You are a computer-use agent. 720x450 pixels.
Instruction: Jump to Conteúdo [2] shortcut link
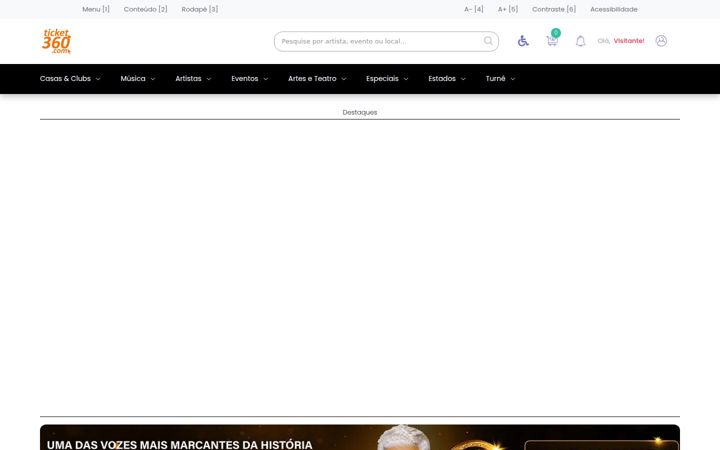[146, 9]
